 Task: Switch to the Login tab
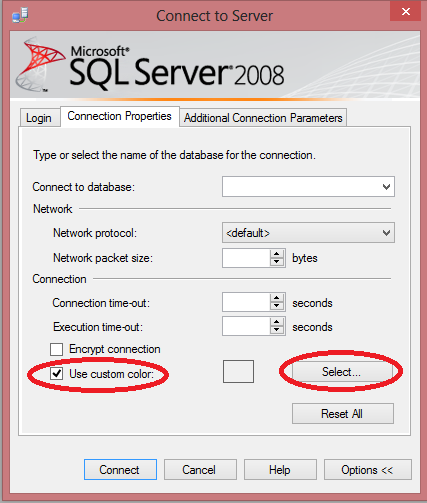click(39, 118)
